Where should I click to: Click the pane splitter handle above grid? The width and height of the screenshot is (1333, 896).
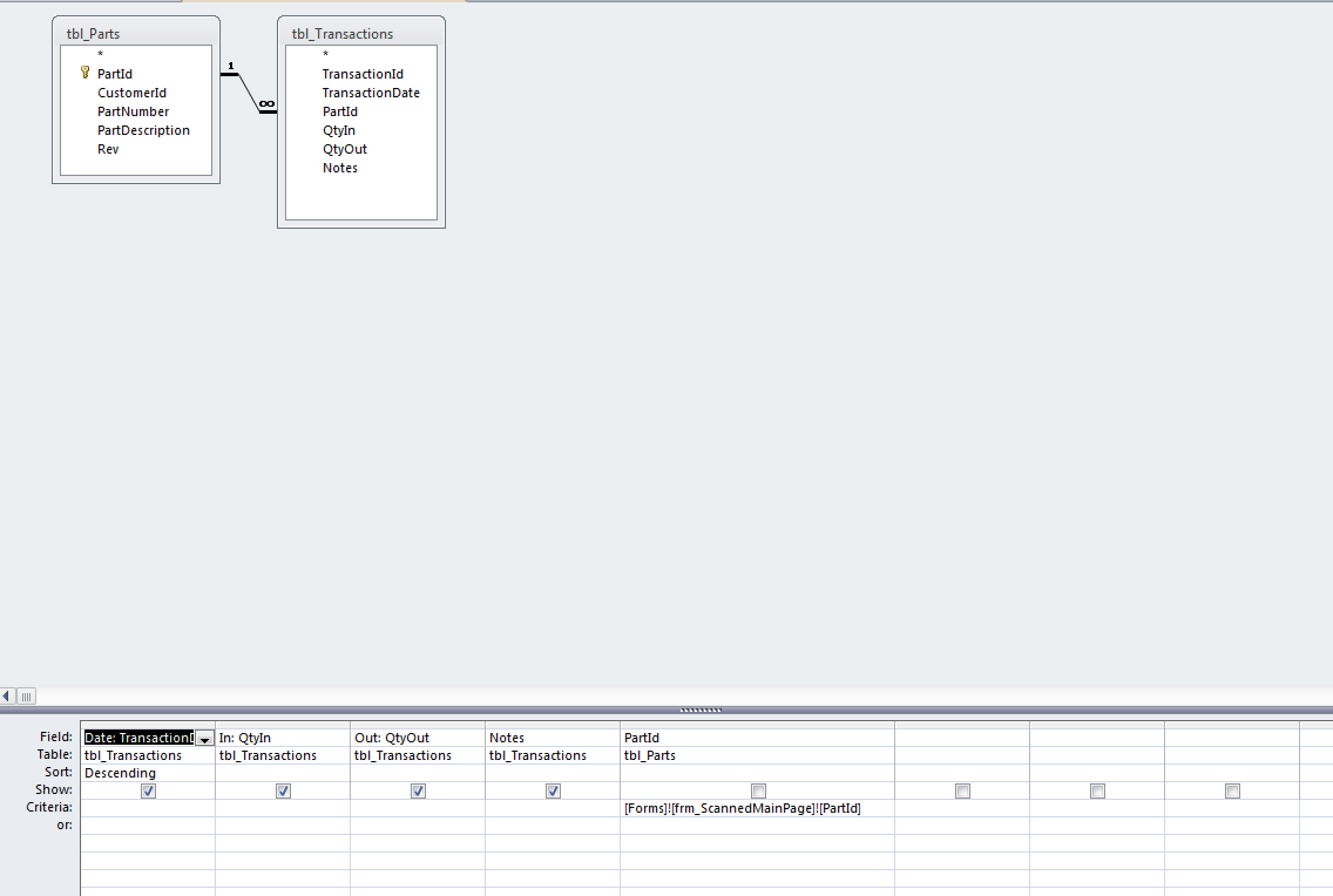(701, 710)
